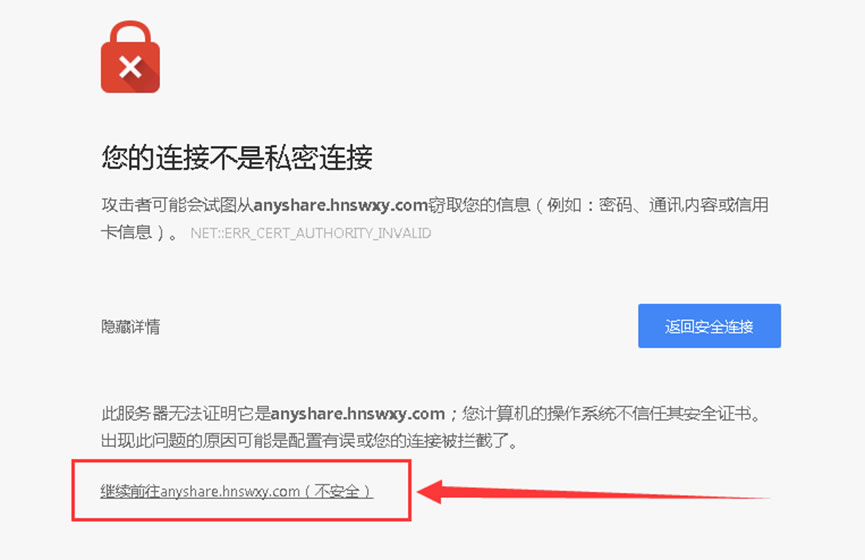Screen dimensions: 865x560
Task: Click the red arrow's pointed head
Action: coord(430,492)
